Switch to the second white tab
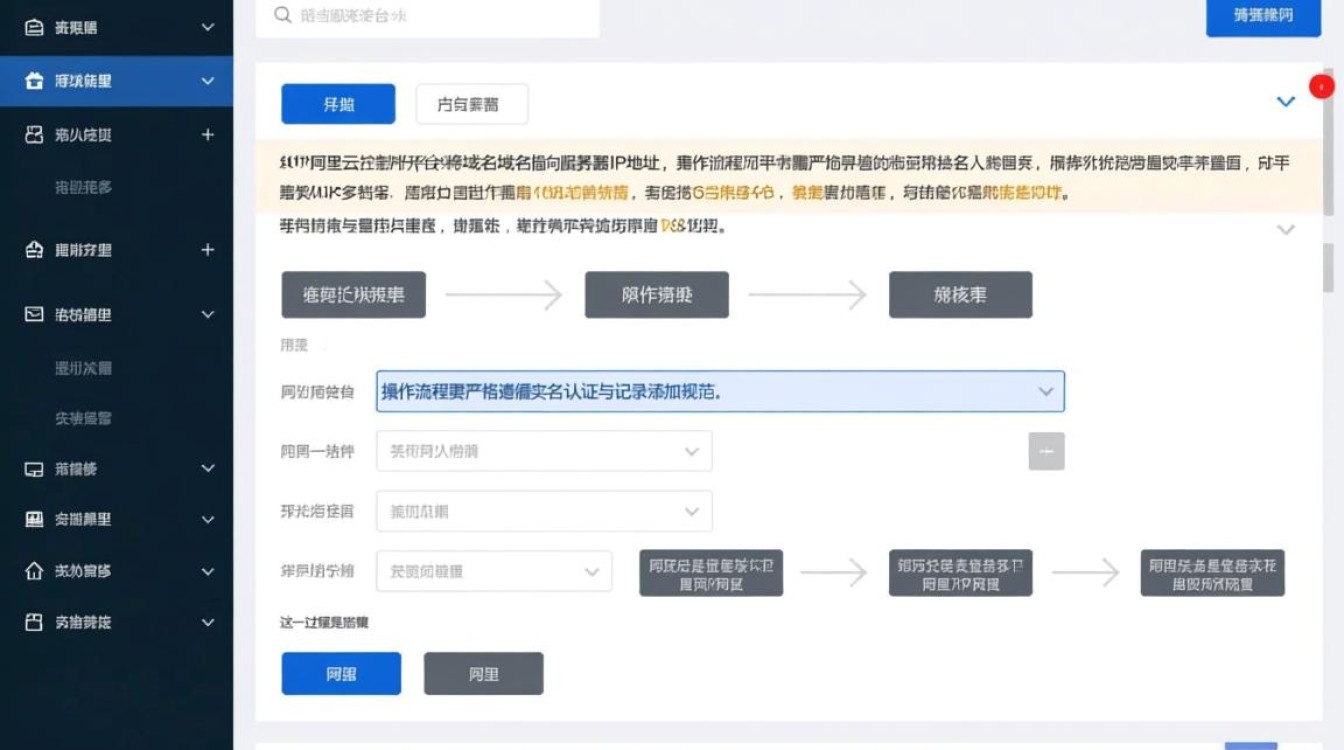This screenshot has width=1344, height=750. [472, 103]
